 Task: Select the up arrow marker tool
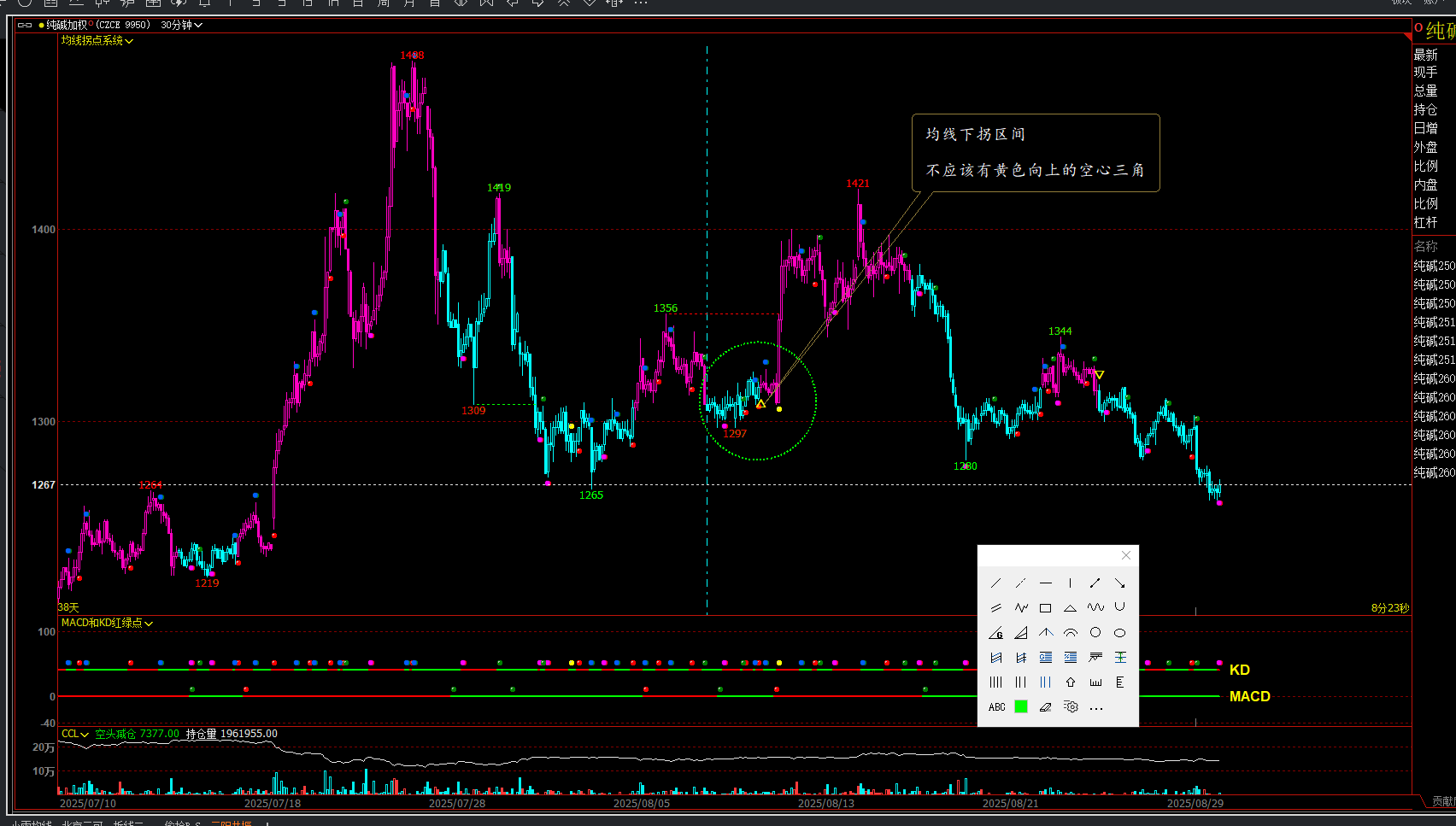click(x=1070, y=682)
